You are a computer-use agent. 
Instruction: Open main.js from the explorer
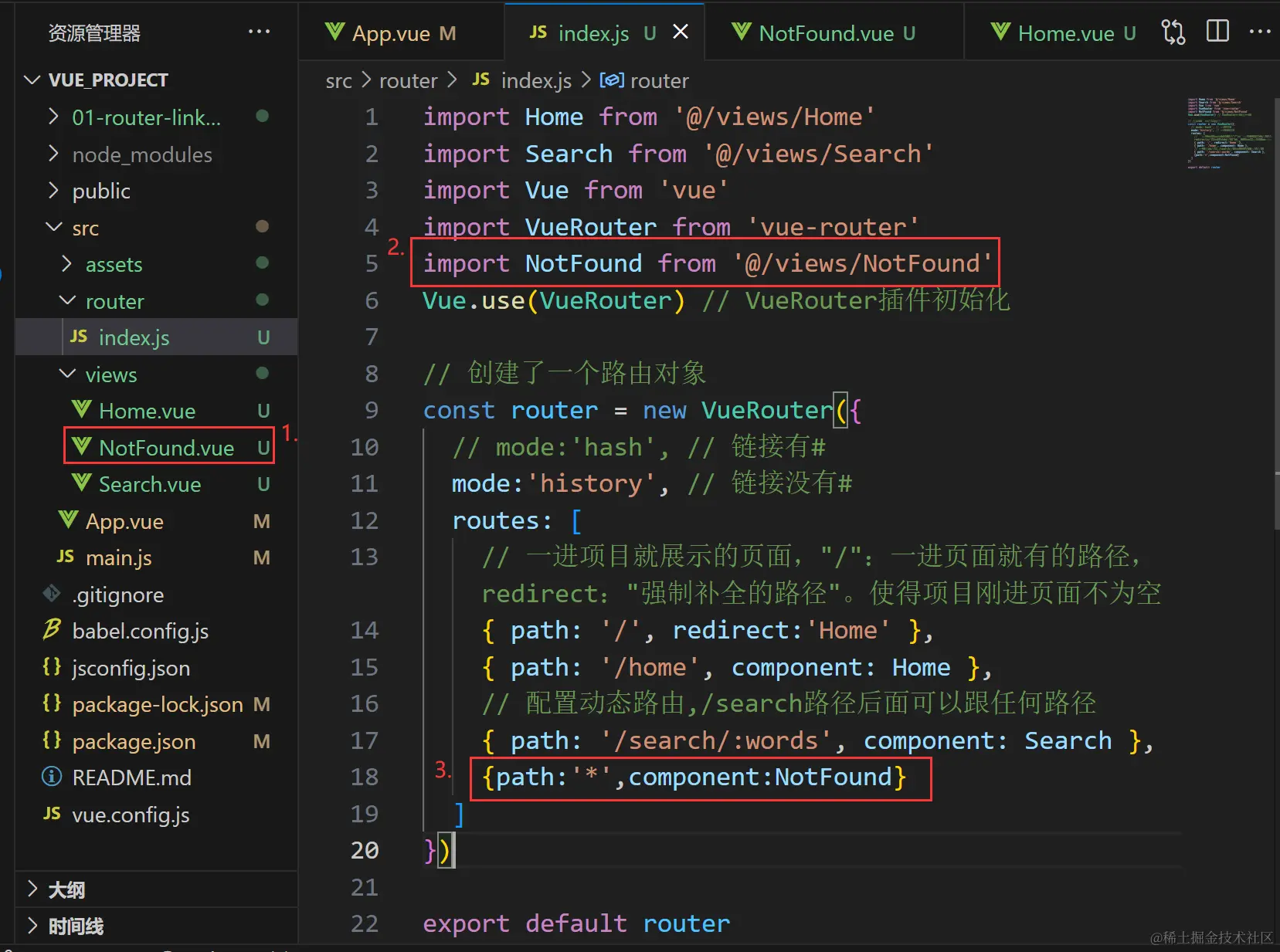(x=156, y=557)
